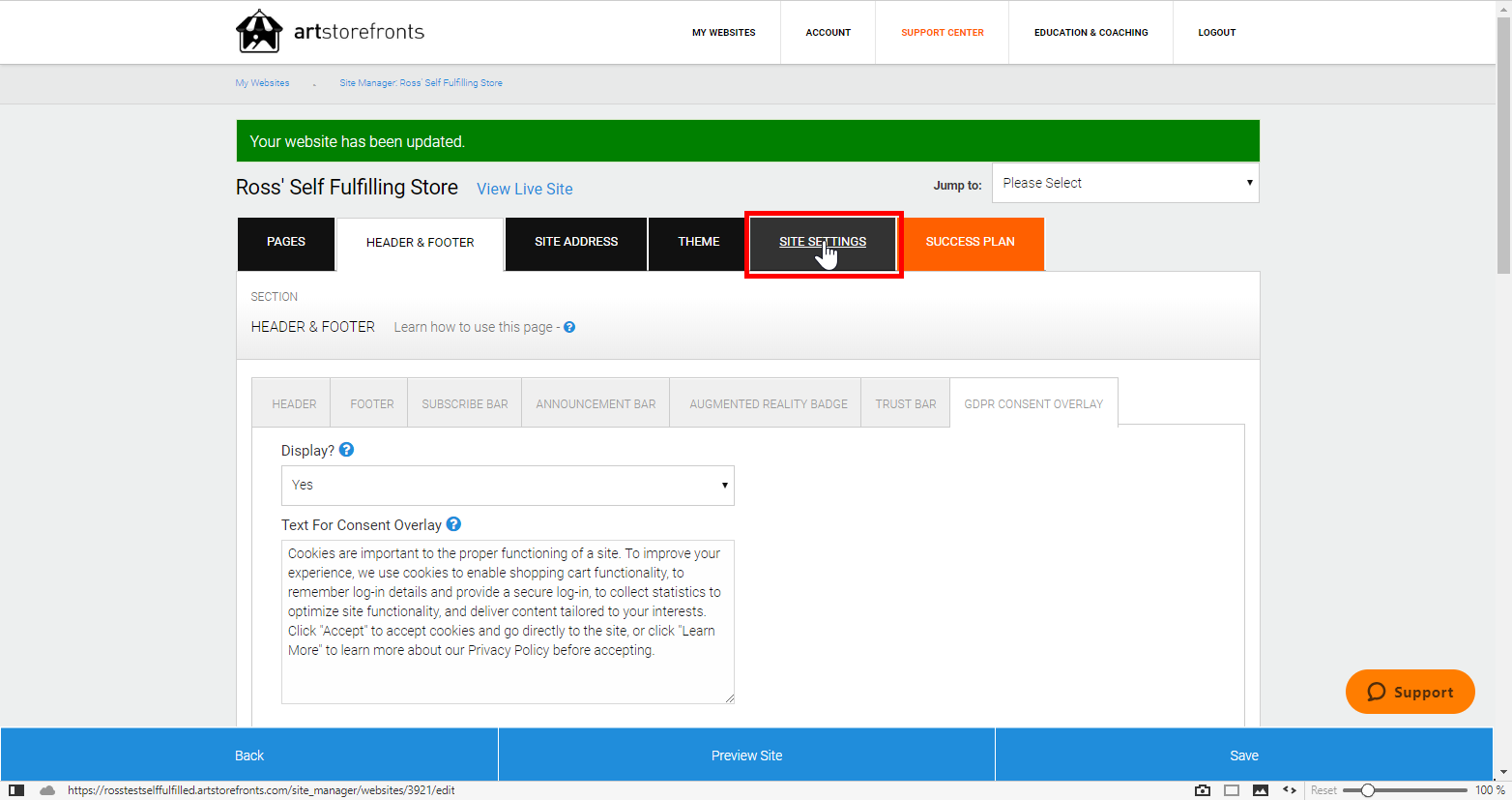Viewport: 1512px width, 800px height.
Task: Click help icon beside Text For Consent Overlay
Action: pyautogui.click(x=453, y=524)
